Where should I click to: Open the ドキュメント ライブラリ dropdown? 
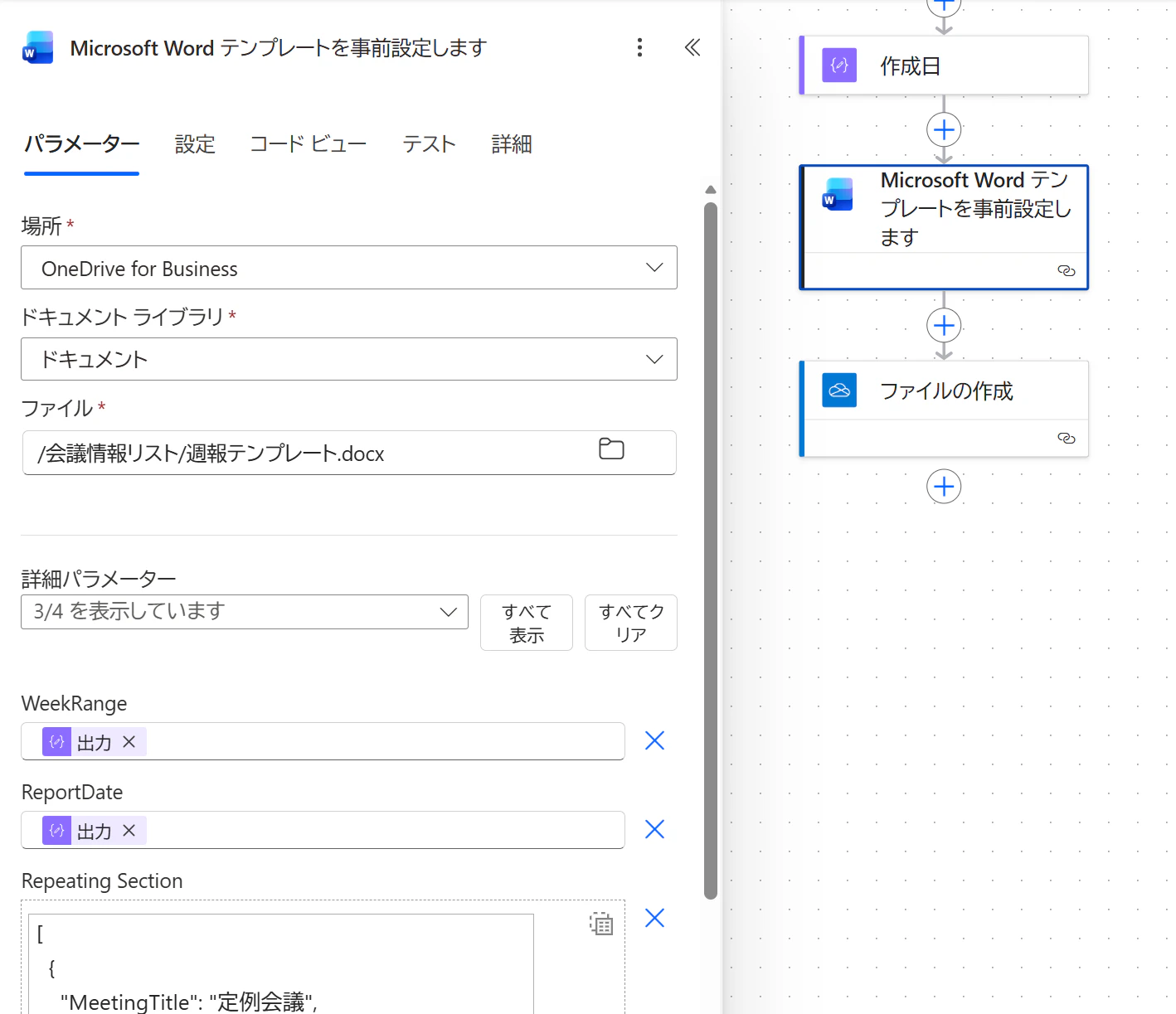coord(349,359)
